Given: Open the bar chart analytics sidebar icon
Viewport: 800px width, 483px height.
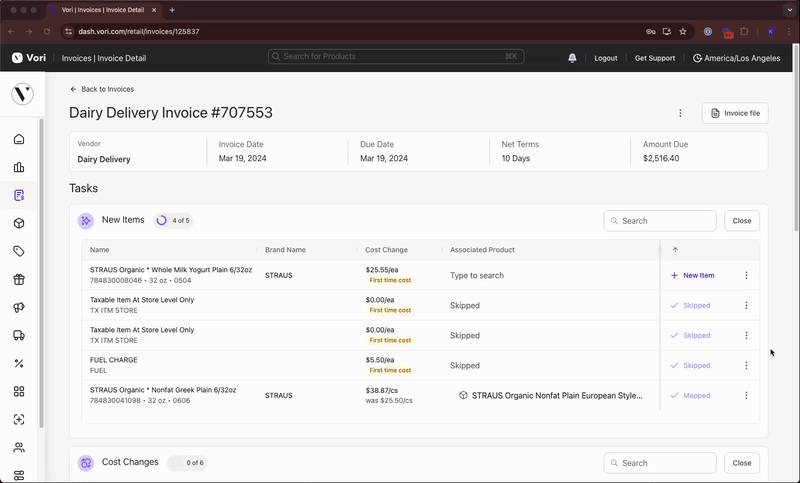Looking at the screenshot, I should (19, 167).
